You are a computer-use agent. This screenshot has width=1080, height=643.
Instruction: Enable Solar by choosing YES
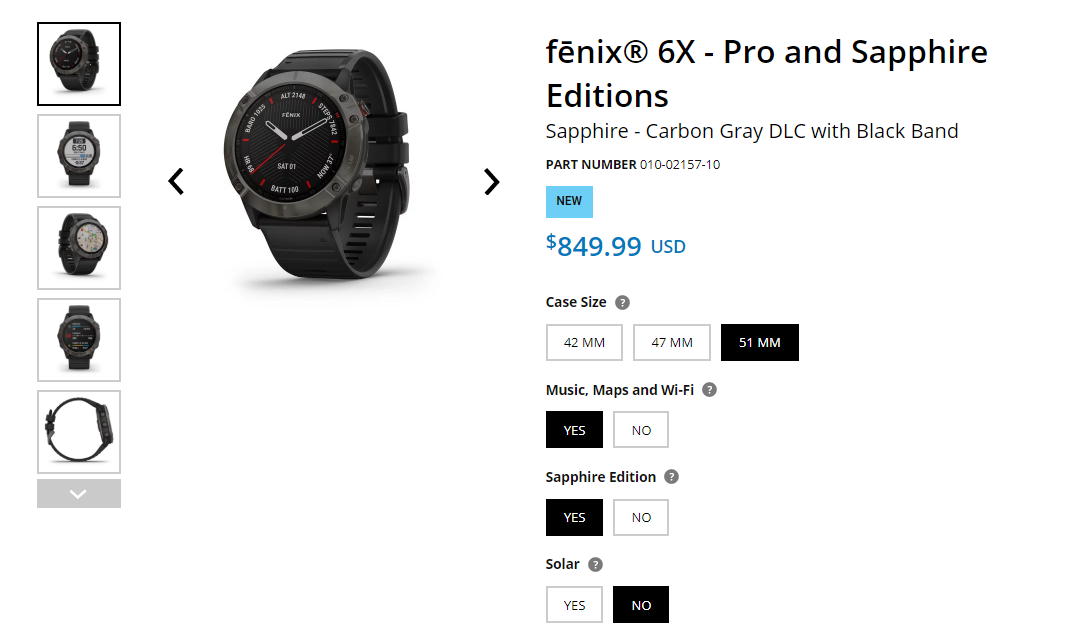tap(574, 605)
